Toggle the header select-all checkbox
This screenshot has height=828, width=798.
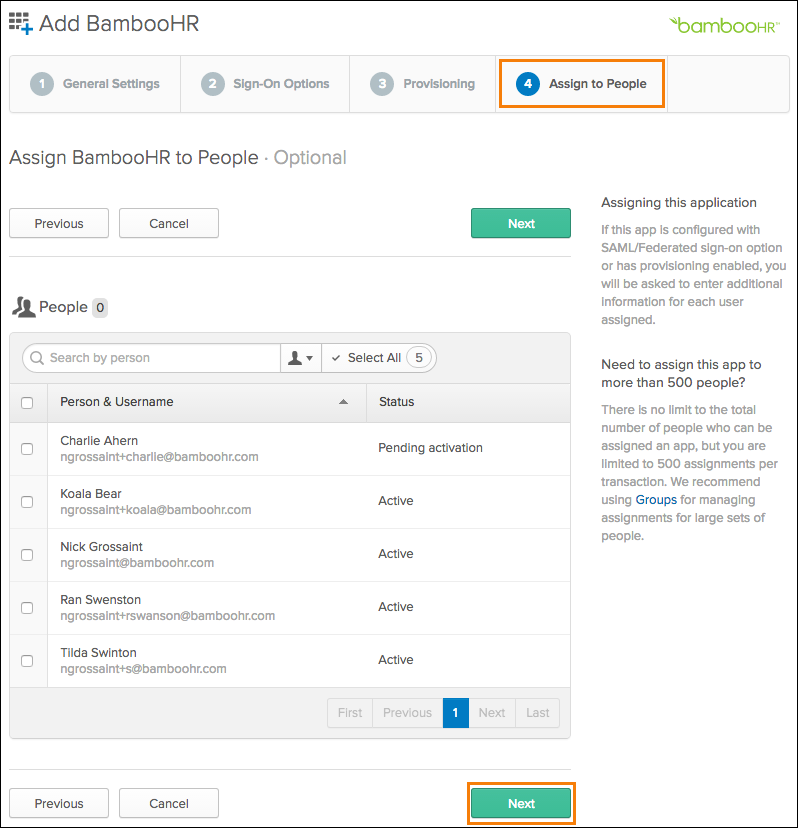[x=27, y=403]
